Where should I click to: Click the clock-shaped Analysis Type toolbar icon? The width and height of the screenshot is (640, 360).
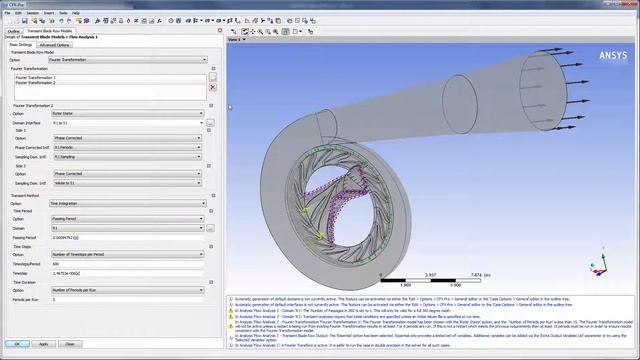tap(171, 20)
